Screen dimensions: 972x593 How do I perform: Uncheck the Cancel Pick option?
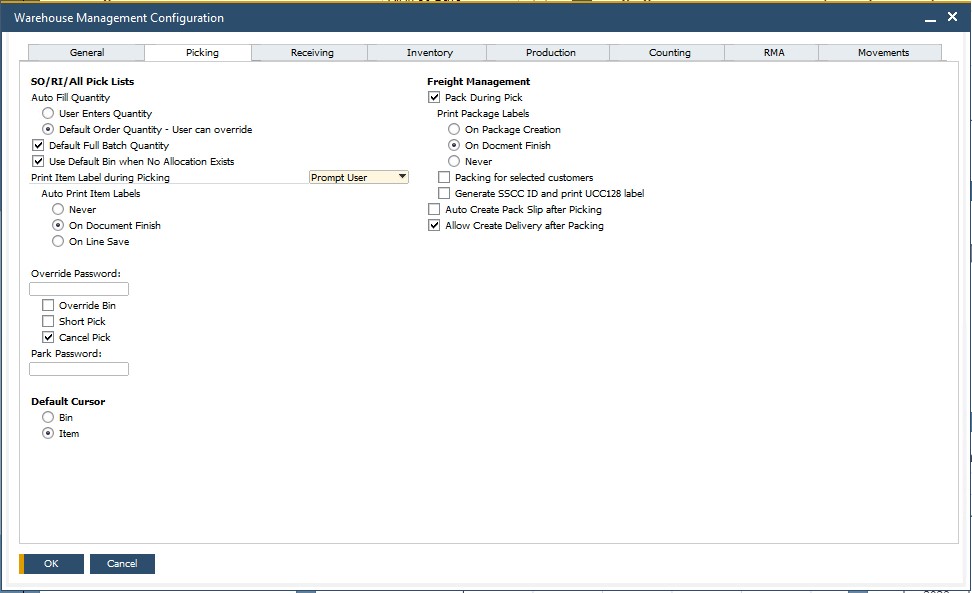click(47, 337)
